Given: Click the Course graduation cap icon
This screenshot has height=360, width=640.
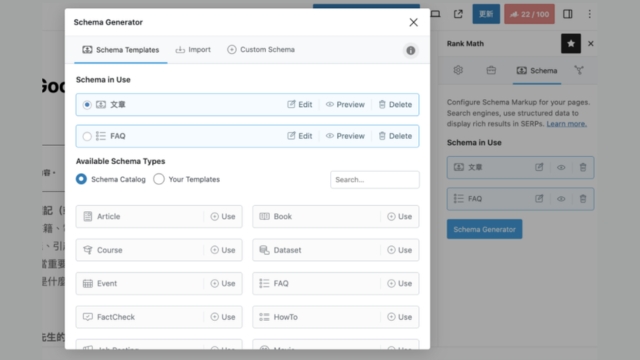Looking at the screenshot, I should click(x=88, y=250).
